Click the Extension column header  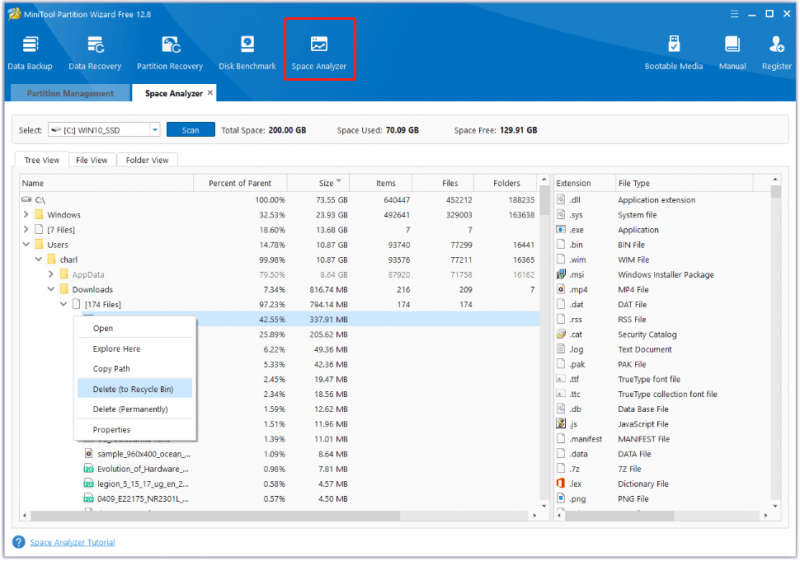(x=584, y=183)
